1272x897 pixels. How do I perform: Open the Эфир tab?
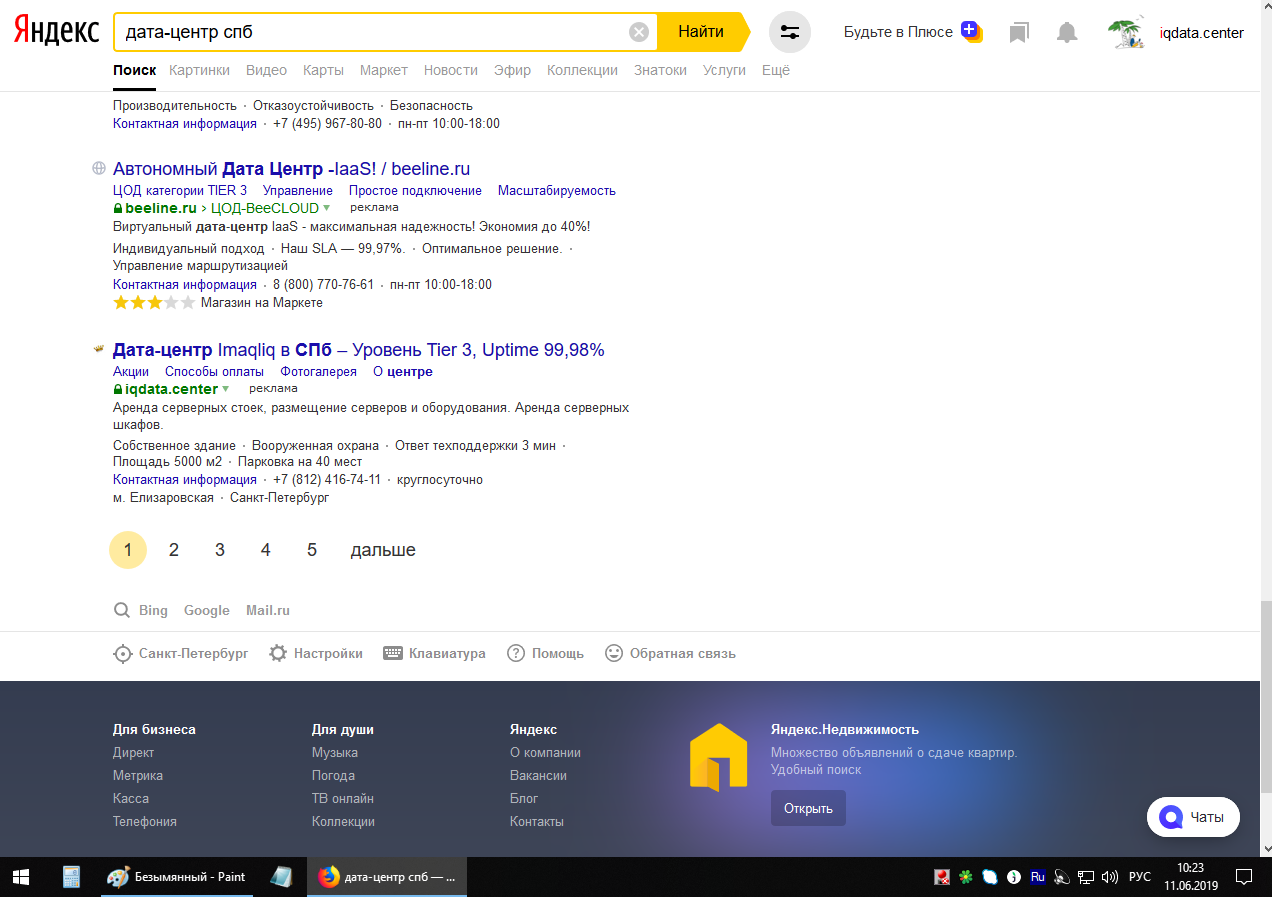coord(512,70)
